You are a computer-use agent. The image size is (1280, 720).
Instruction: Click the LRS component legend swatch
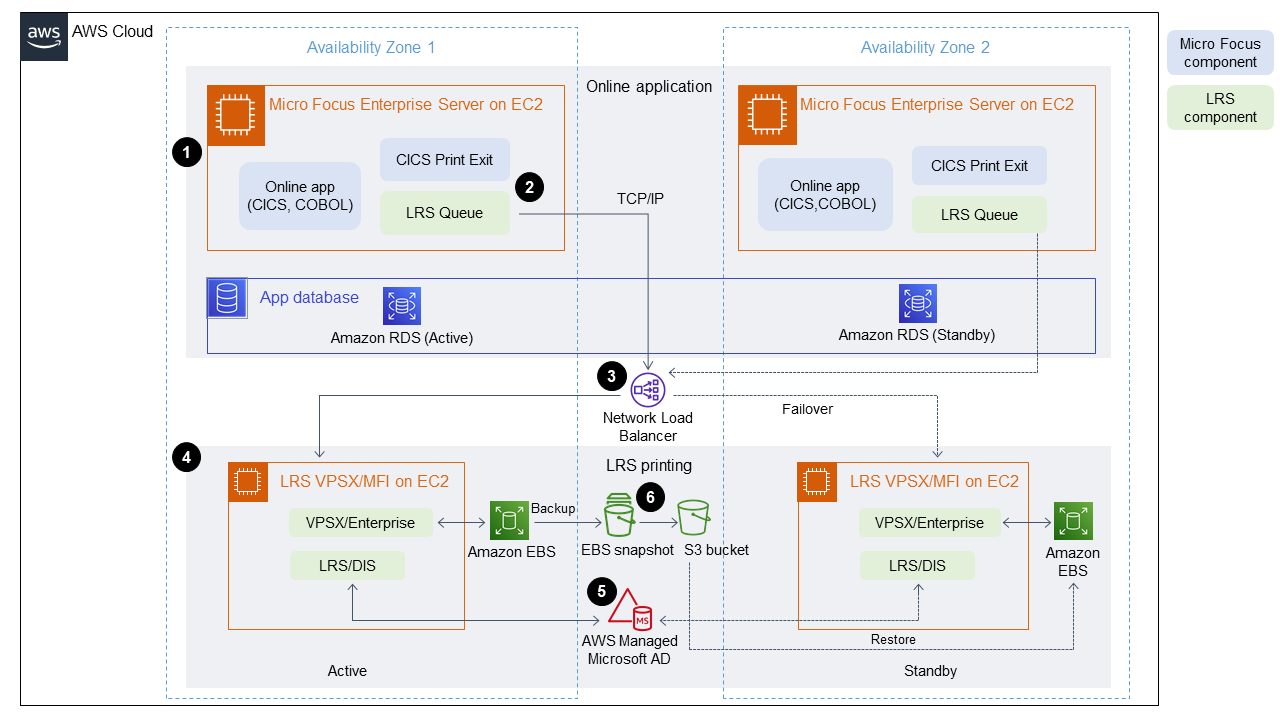point(1219,108)
